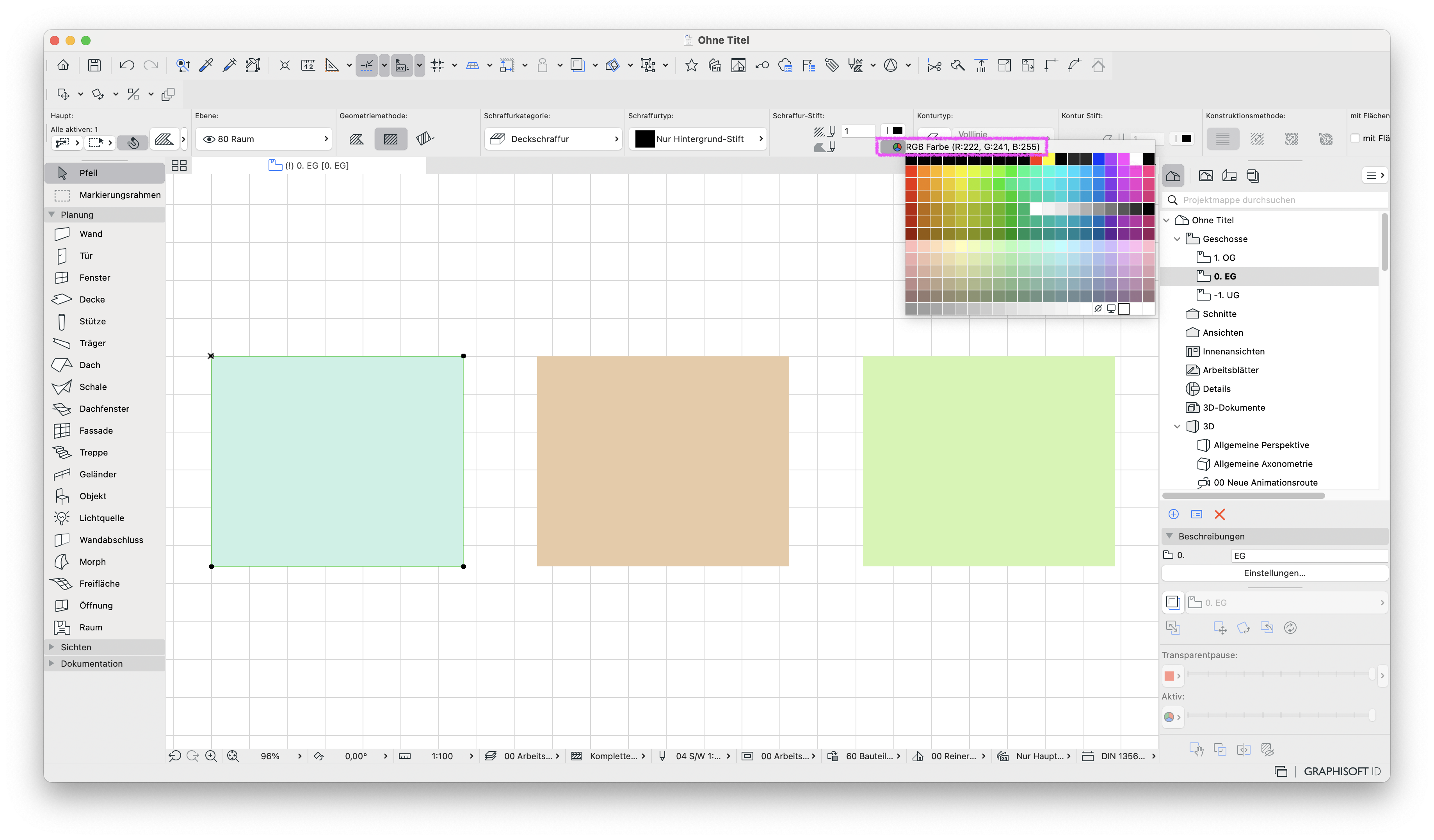Screen dimensions: 1434x840
Task: Open the '0. EG [0. EG]' tab
Action: pyautogui.click(x=309, y=166)
